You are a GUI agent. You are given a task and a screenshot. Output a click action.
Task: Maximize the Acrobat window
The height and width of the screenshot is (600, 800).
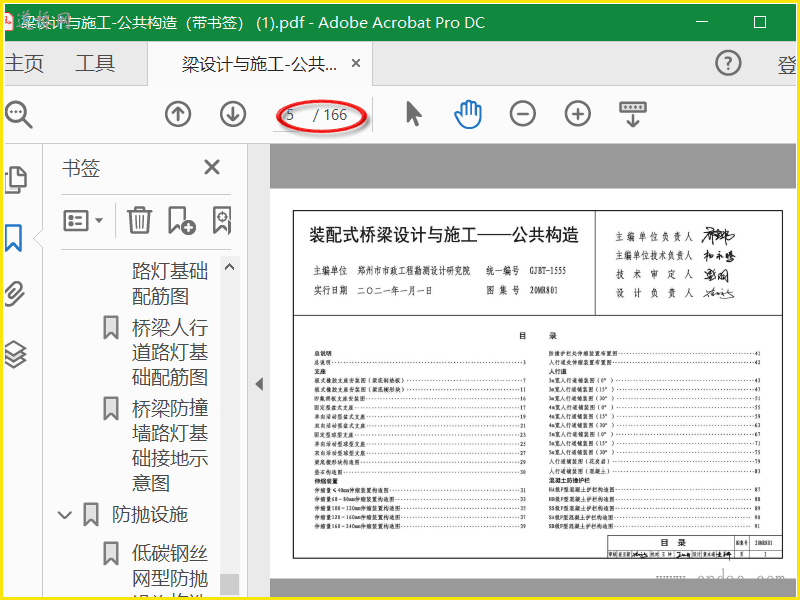(x=760, y=22)
